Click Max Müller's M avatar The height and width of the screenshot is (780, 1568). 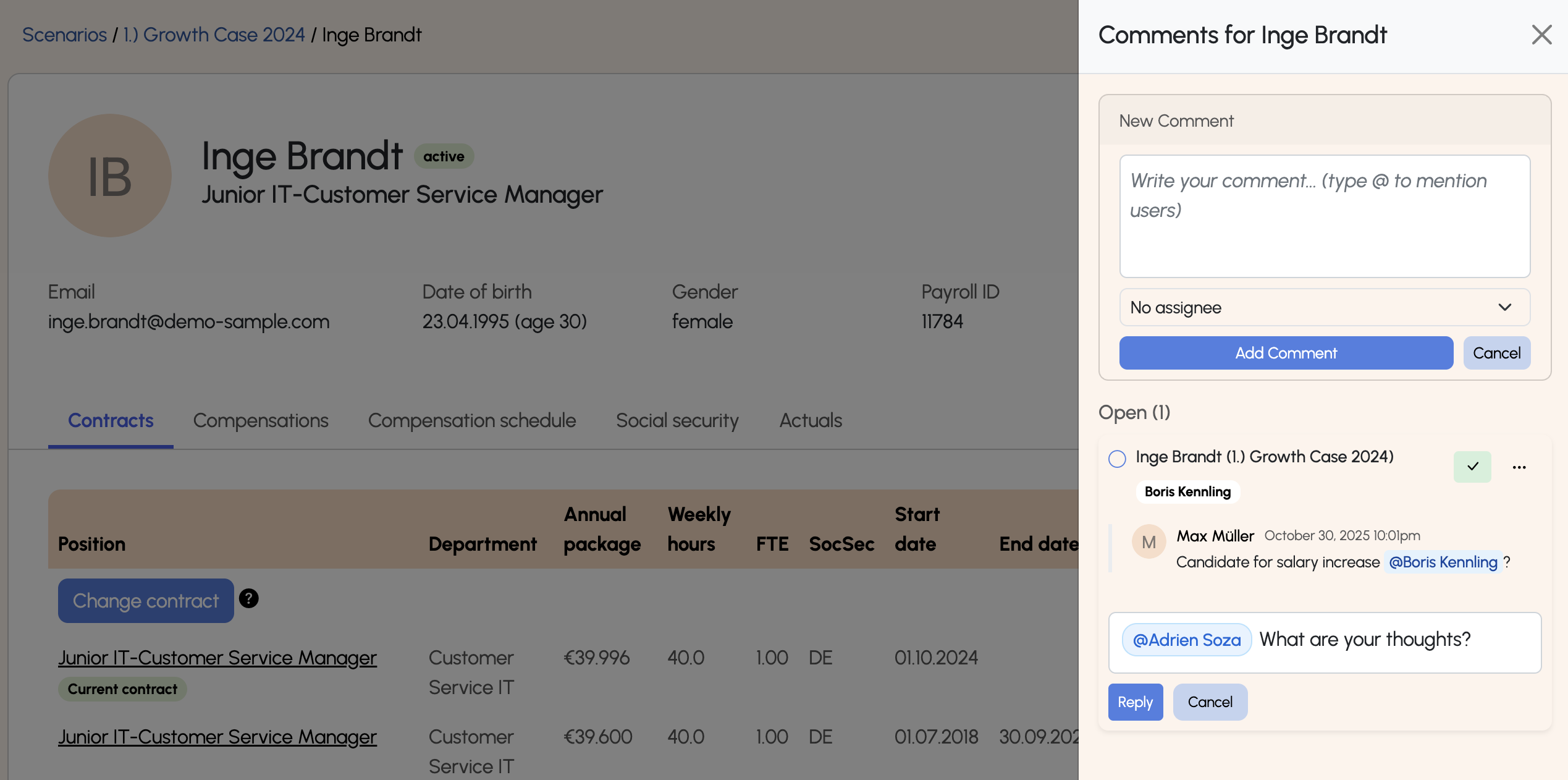(x=1149, y=542)
